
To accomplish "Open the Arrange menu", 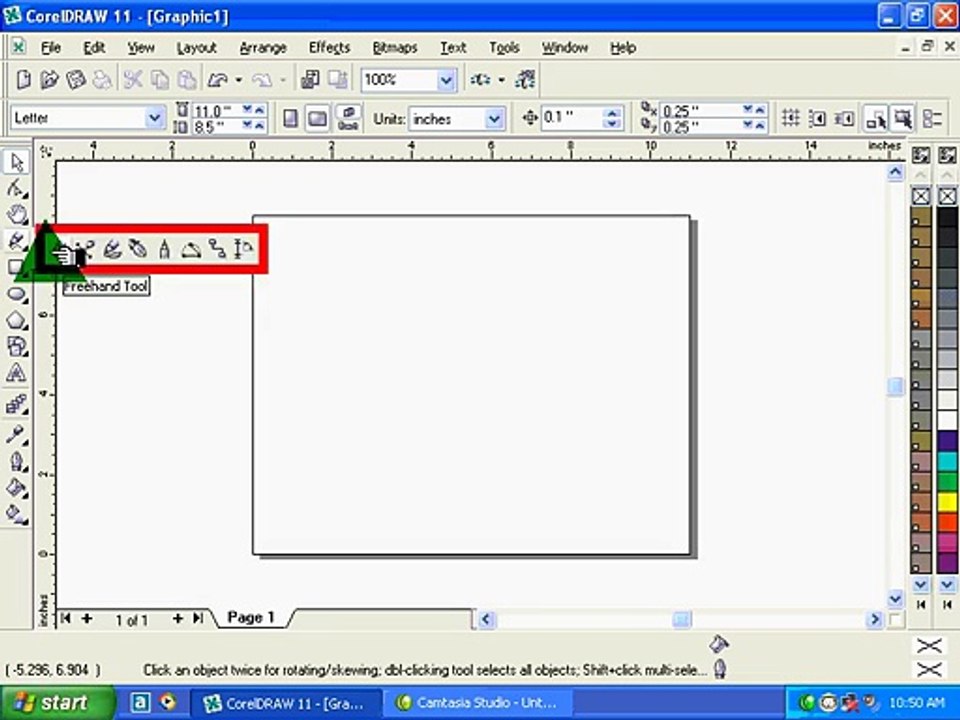I will (x=263, y=47).
